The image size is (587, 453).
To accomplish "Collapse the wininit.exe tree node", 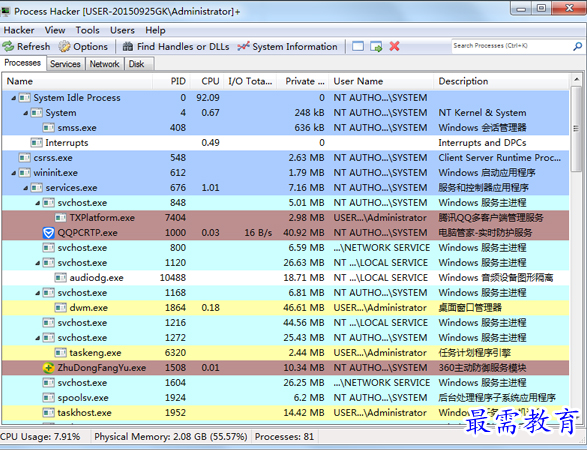I will coord(13,173).
